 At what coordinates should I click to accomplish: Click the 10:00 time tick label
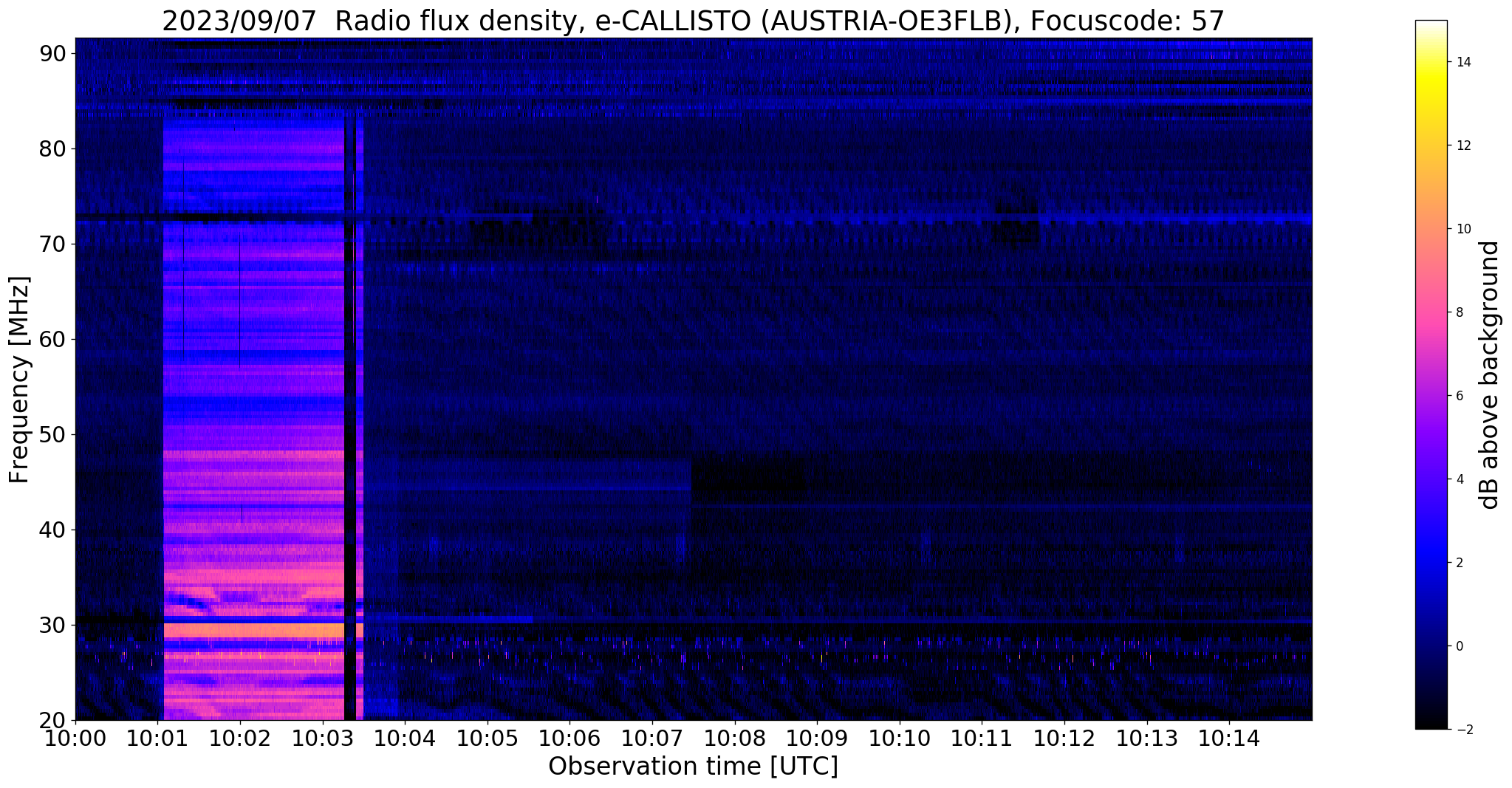click(x=75, y=737)
